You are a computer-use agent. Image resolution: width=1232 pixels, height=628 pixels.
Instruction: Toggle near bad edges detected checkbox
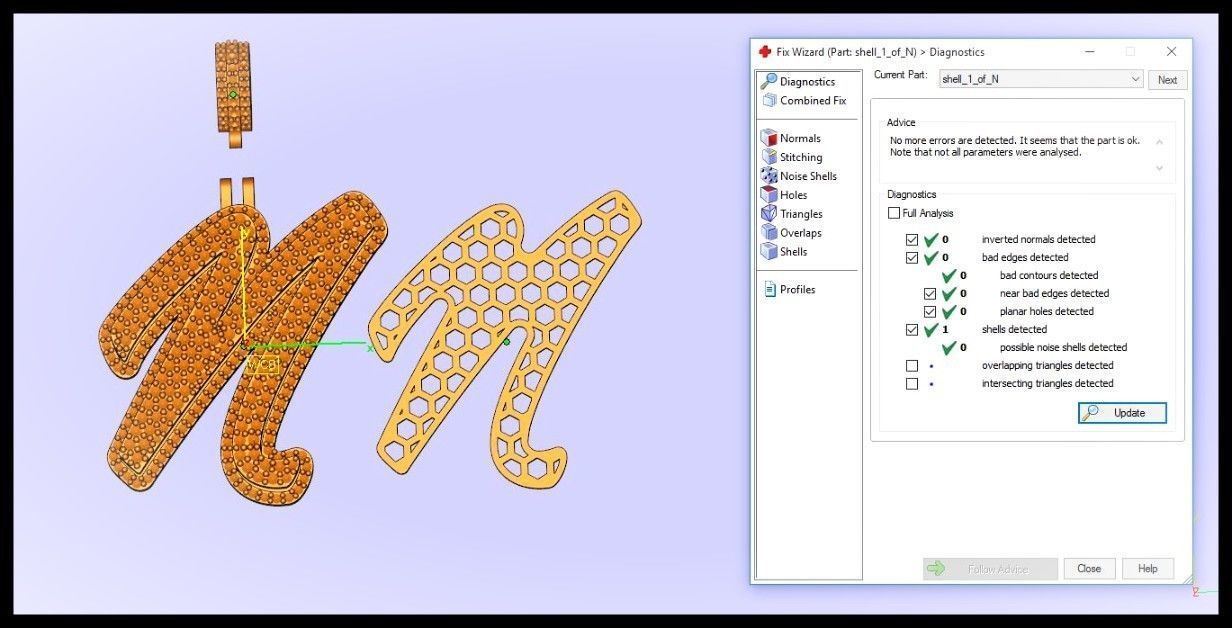(930, 294)
